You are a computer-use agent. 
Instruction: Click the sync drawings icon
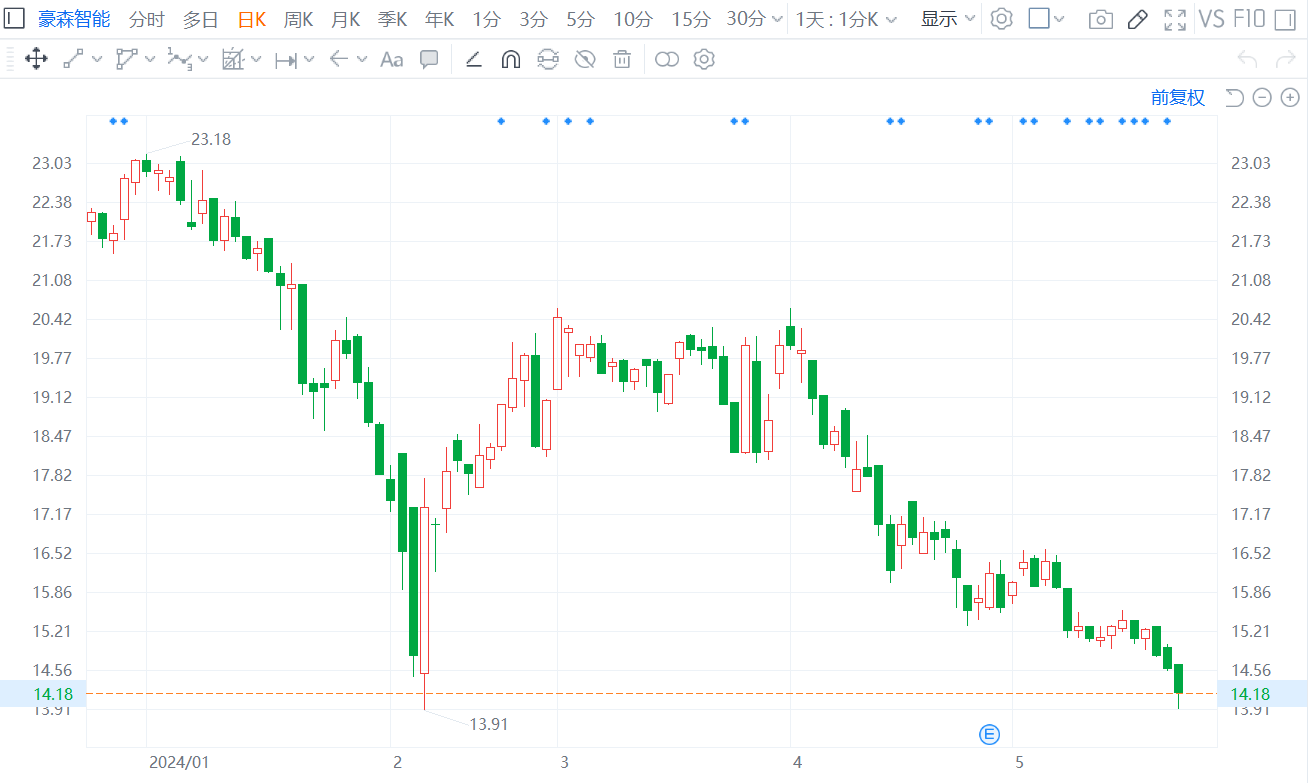click(x=548, y=60)
